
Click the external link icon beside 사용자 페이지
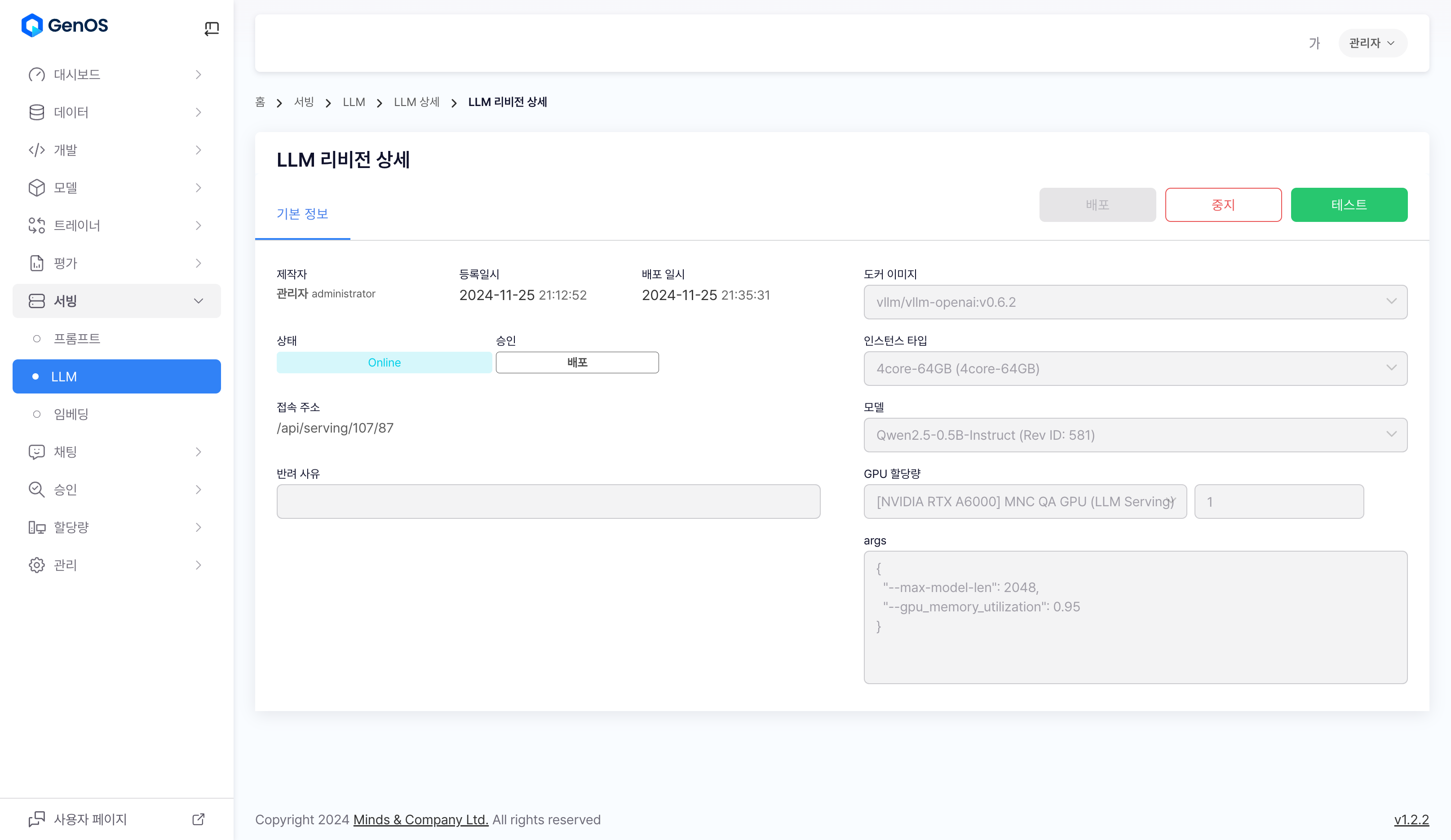(x=198, y=819)
